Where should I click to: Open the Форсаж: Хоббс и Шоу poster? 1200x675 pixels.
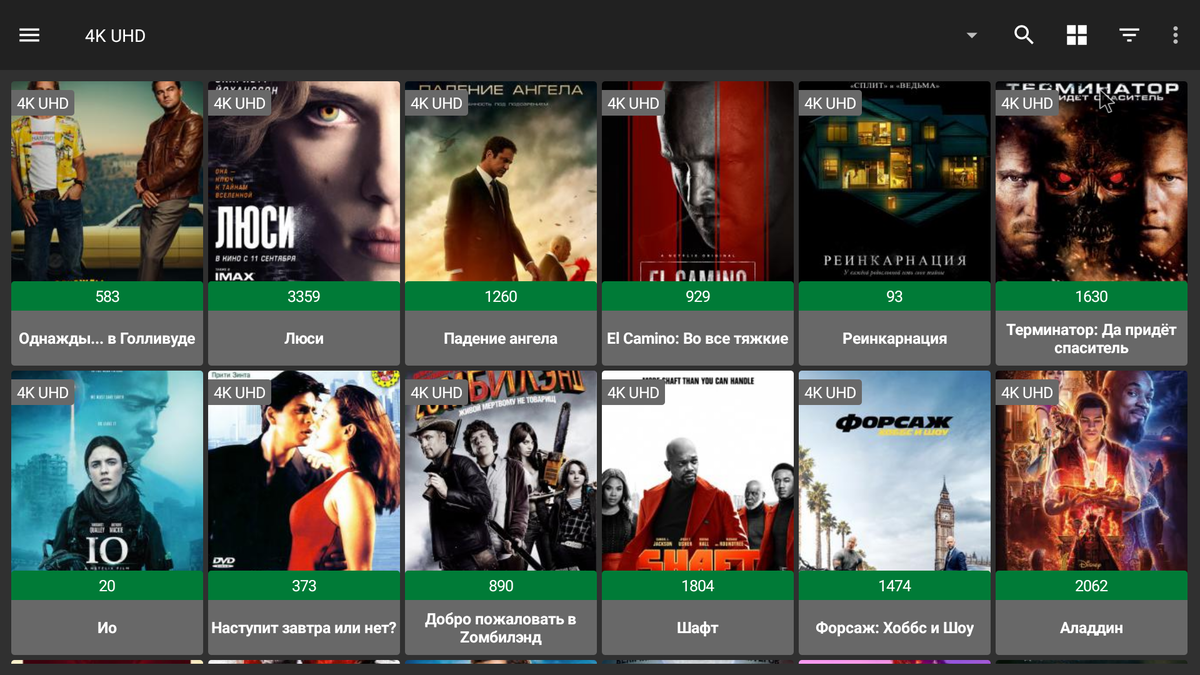895,471
